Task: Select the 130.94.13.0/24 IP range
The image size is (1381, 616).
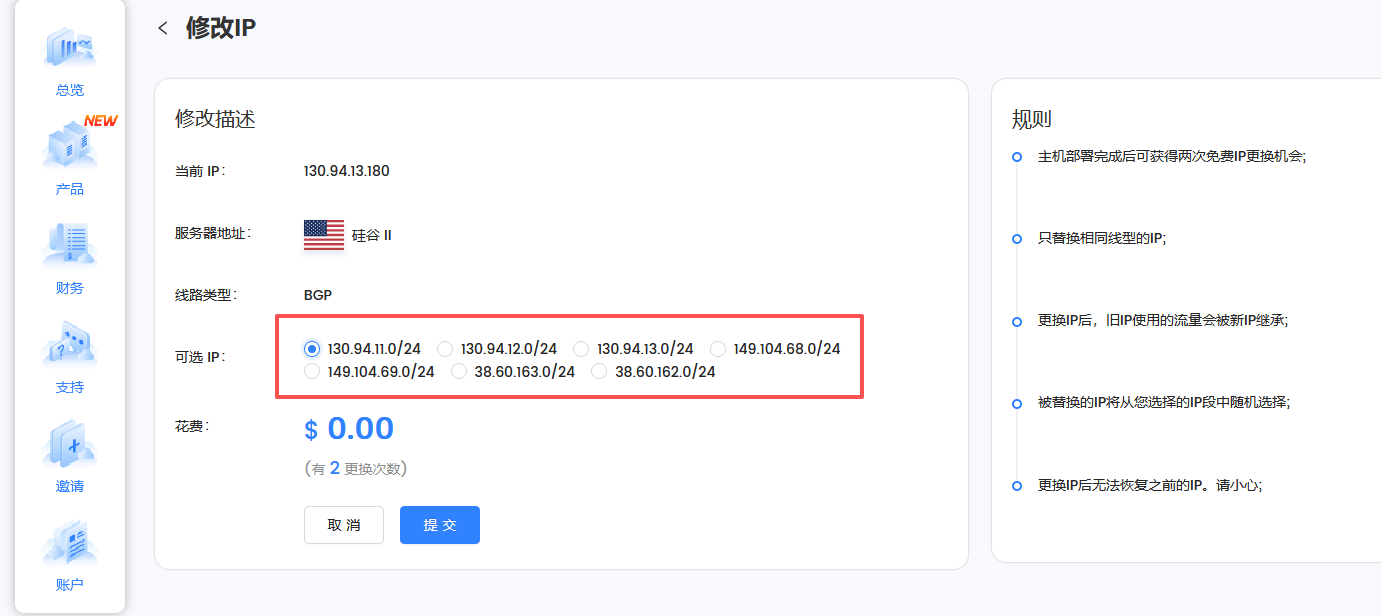Action: point(582,348)
